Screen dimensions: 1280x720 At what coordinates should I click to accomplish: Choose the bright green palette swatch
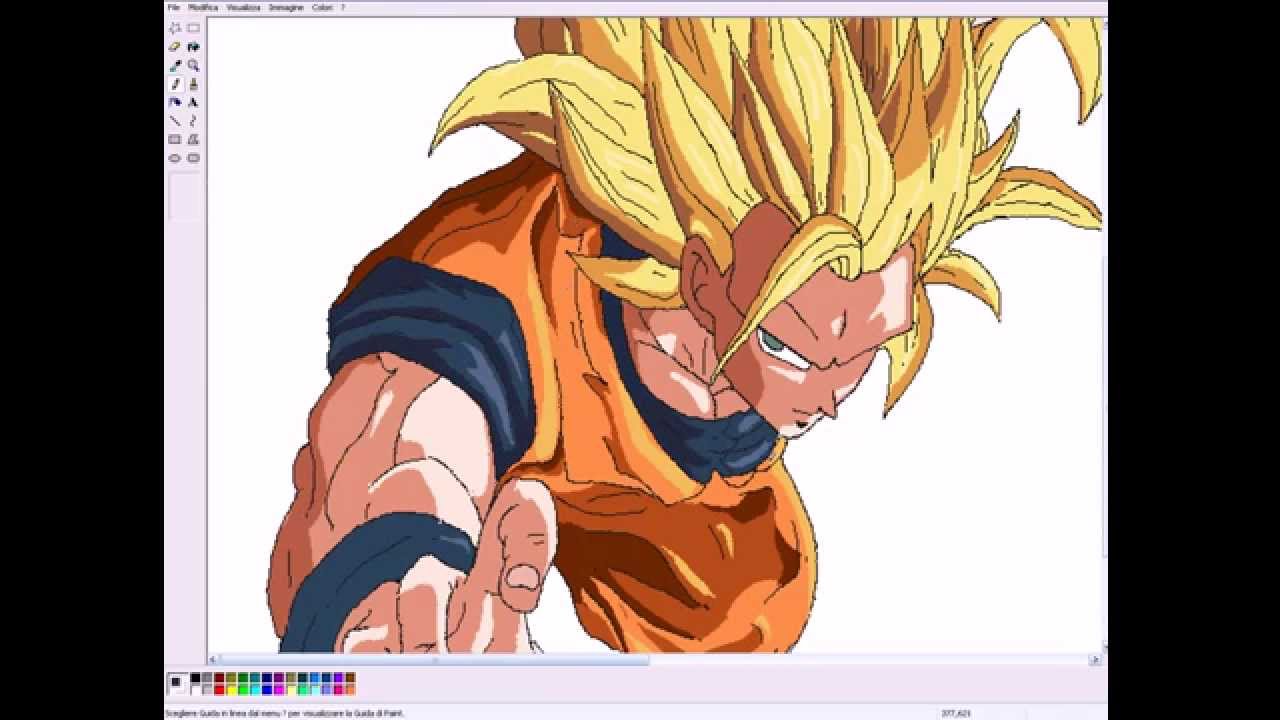click(243, 690)
